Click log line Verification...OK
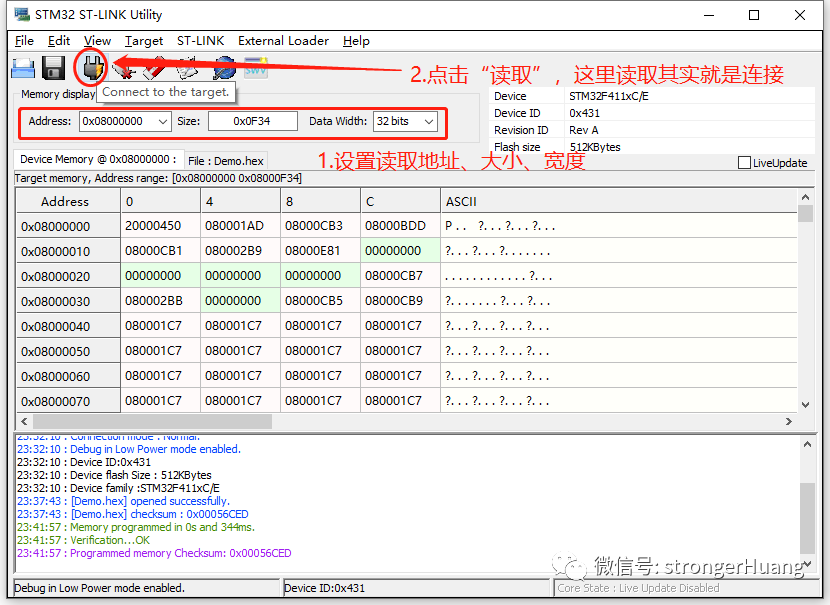The height and width of the screenshot is (605, 830). [x=84, y=540]
